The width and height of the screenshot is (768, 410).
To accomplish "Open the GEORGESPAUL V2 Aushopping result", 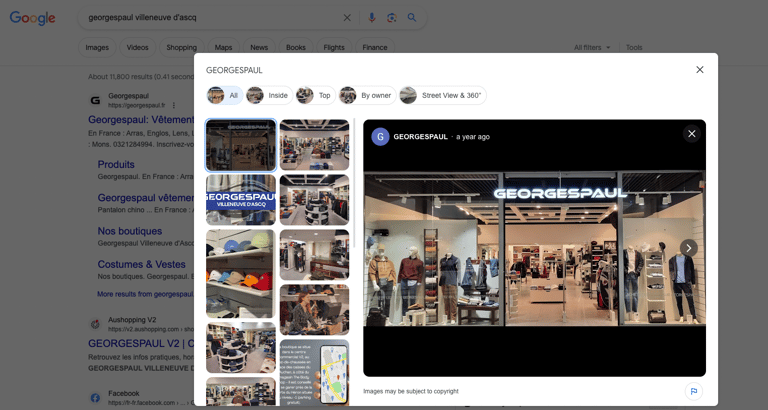I will click(x=141, y=343).
